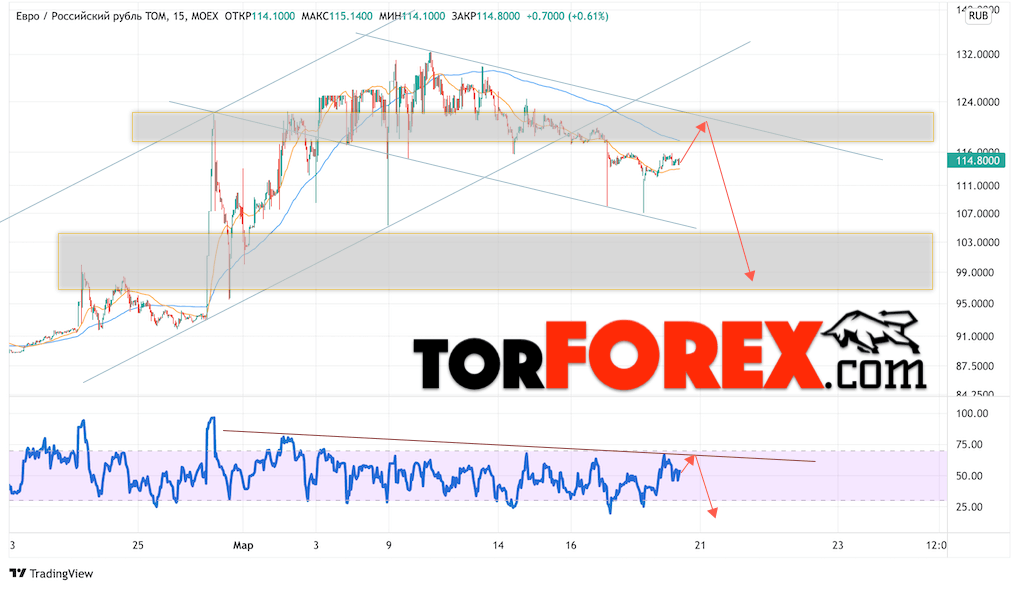Click the Мар date label on time axis
Image resolution: width=1019 pixels, height=589 pixels.
pyautogui.click(x=243, y=545)
